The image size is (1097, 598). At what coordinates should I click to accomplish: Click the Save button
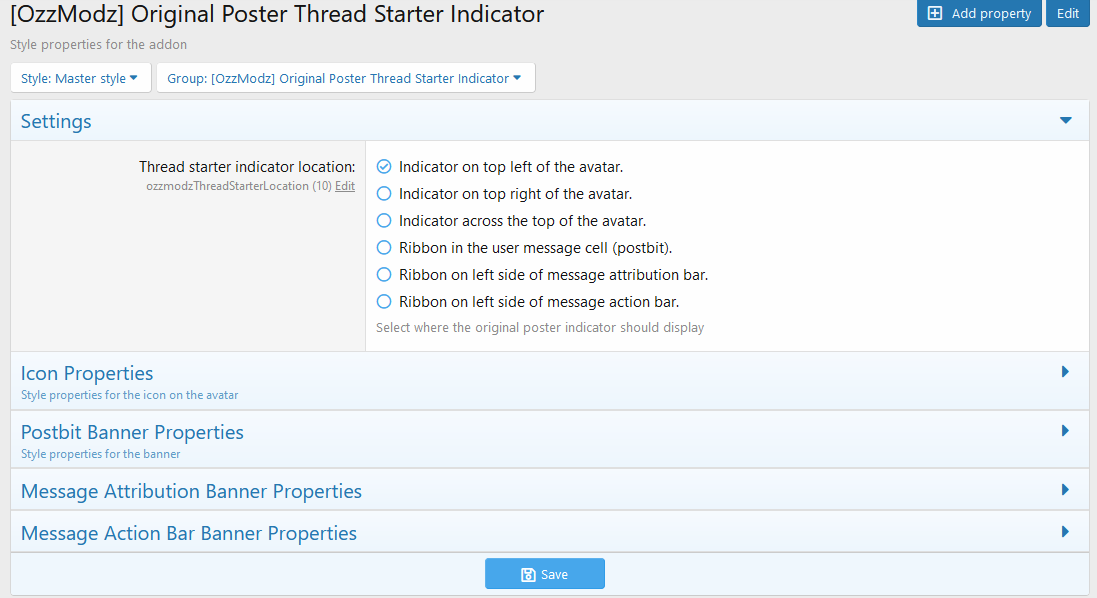[x=545, y=574]
